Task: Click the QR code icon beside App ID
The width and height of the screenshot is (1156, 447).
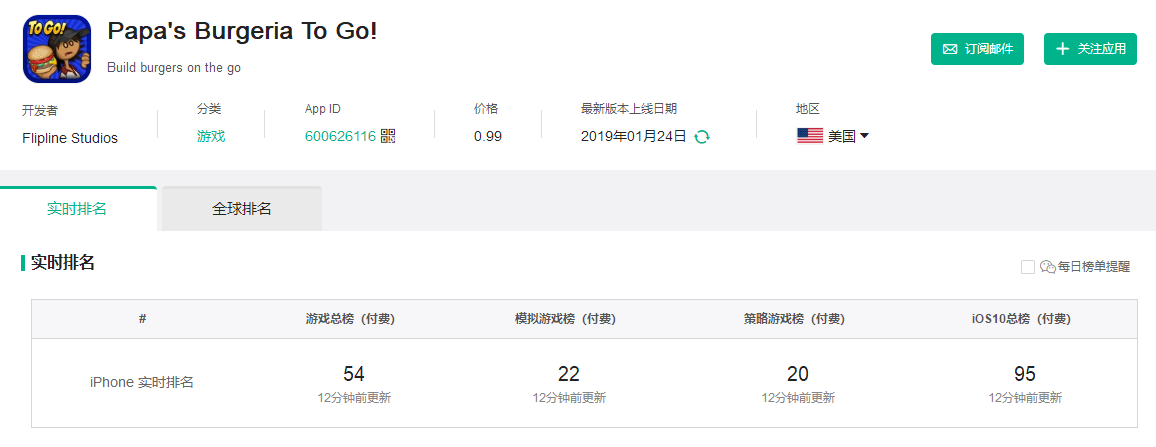Action: point(388,136)
